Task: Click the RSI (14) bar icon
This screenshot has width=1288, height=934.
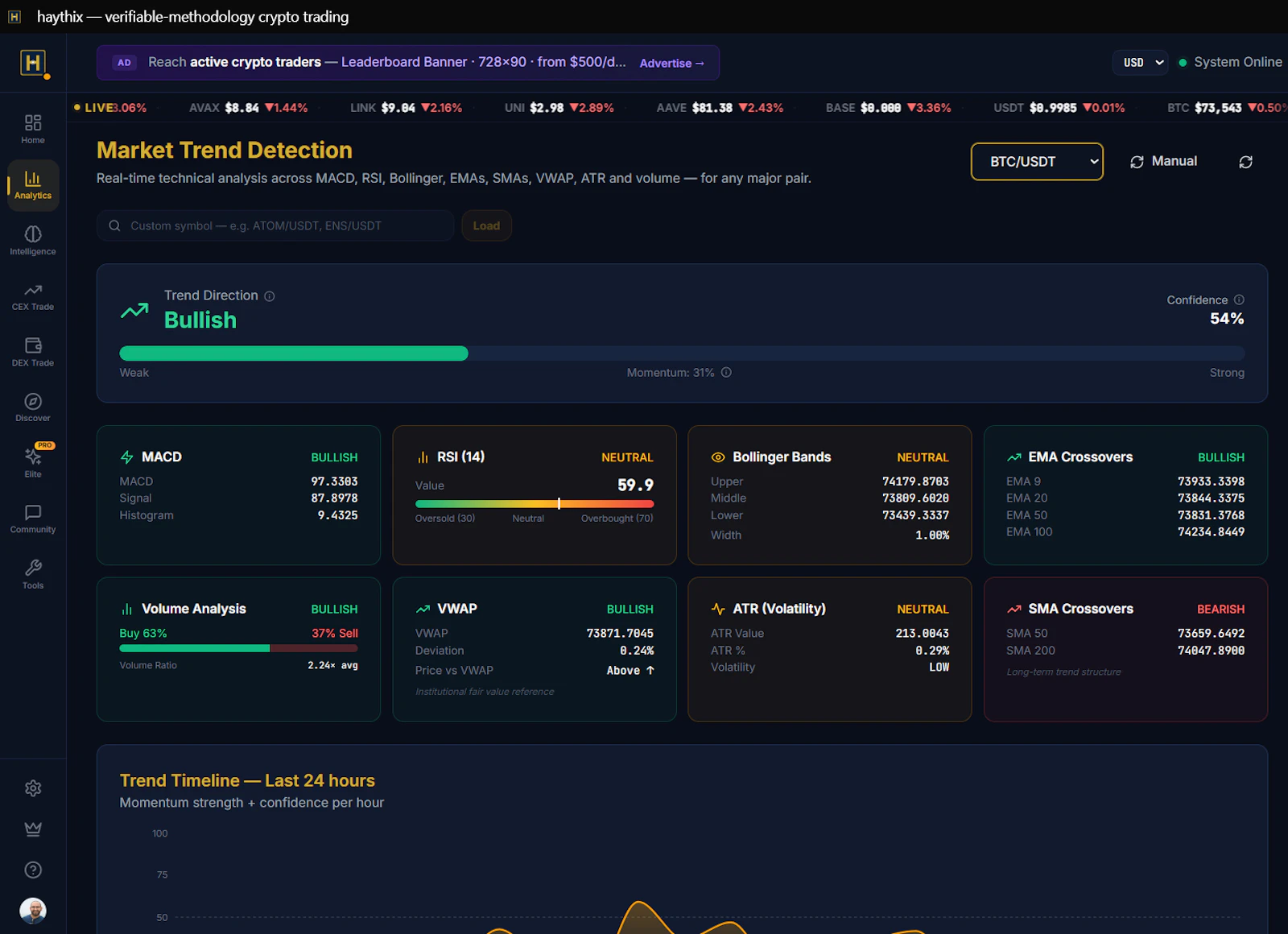Action: (x=423, y=457)
